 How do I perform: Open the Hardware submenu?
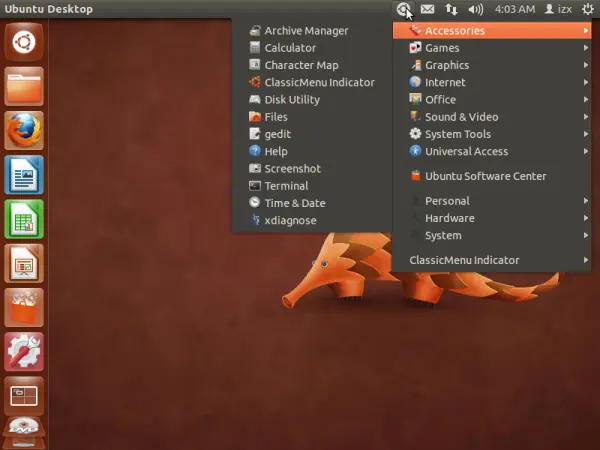click(x=492, y=218)
